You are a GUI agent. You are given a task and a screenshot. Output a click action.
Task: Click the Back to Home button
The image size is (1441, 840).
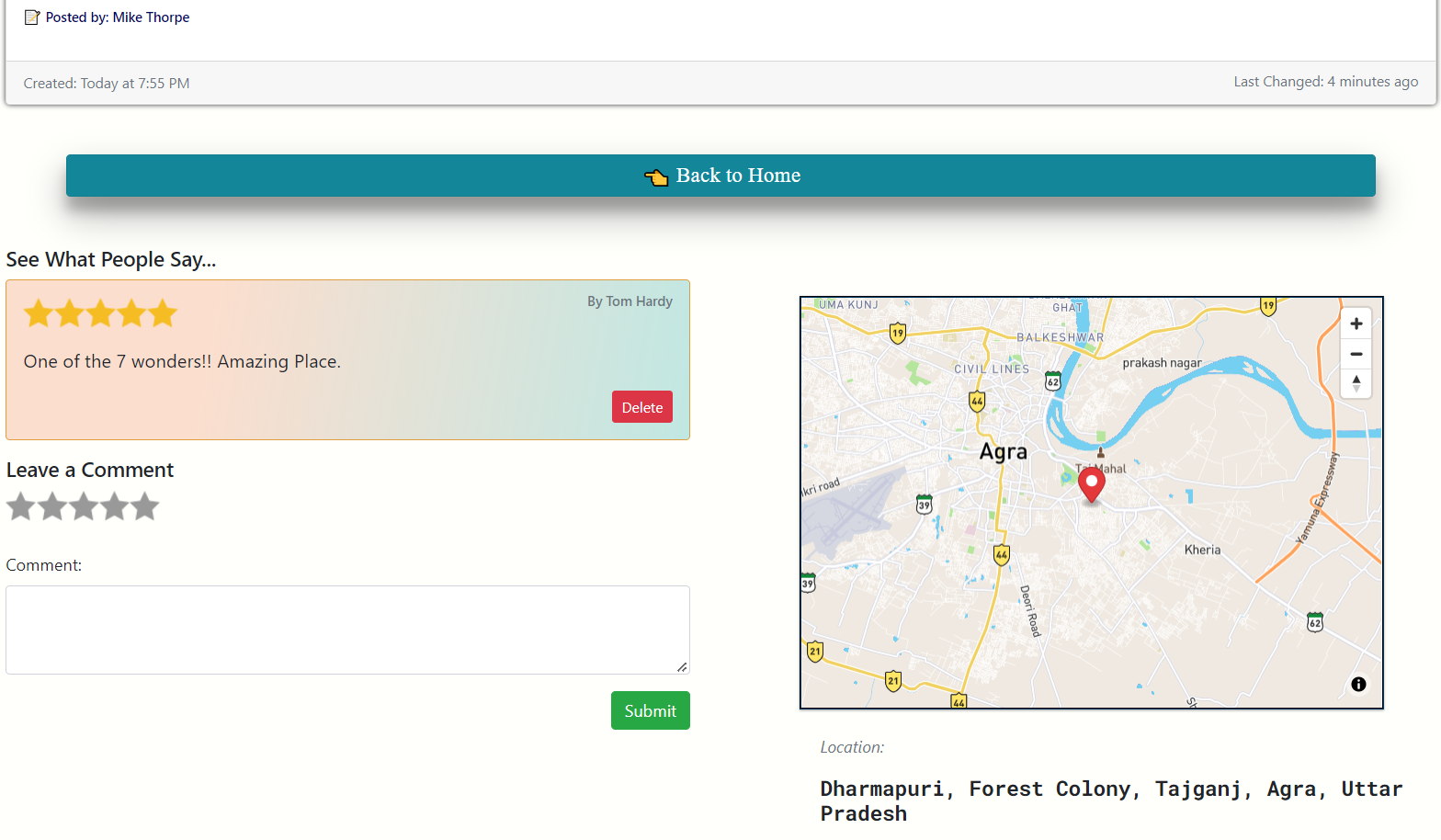(720, 176)
